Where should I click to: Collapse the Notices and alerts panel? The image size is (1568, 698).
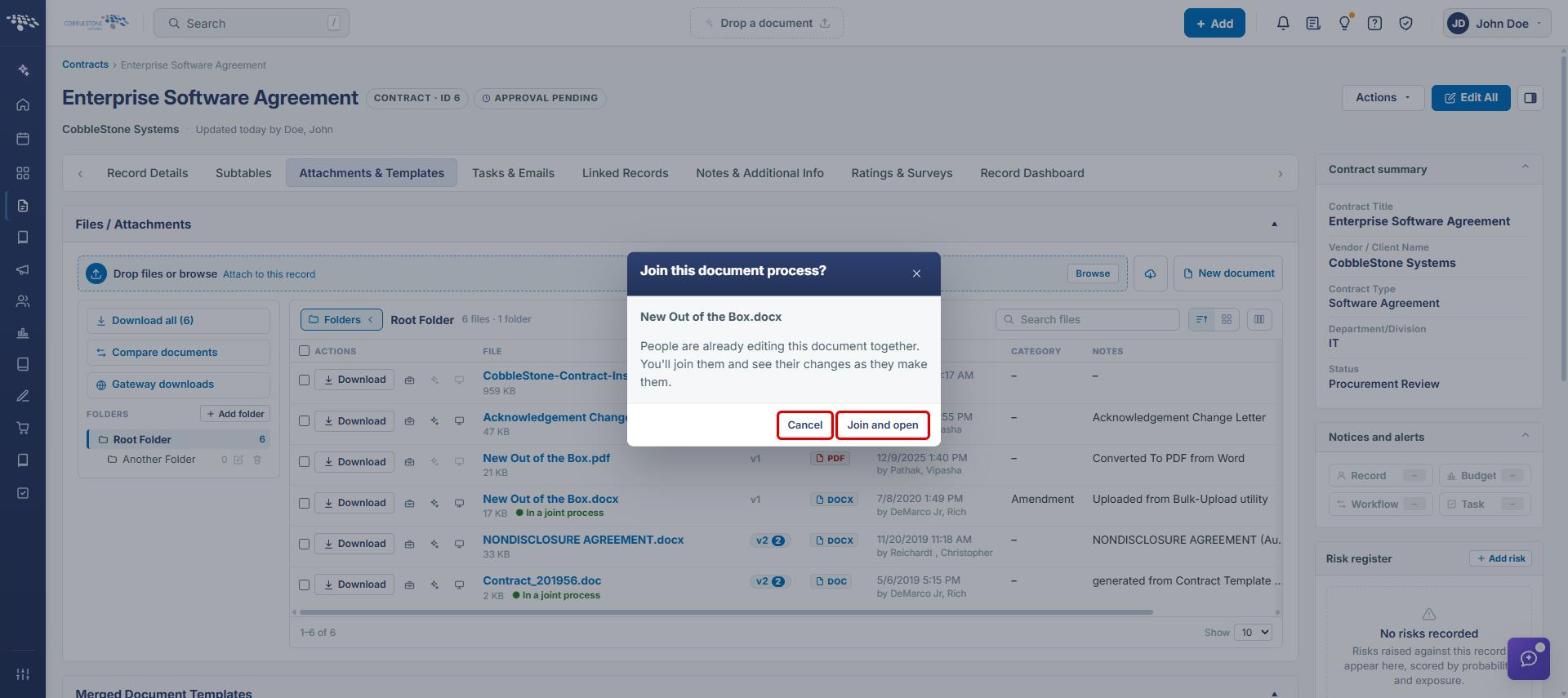(x=1525, y=435)
